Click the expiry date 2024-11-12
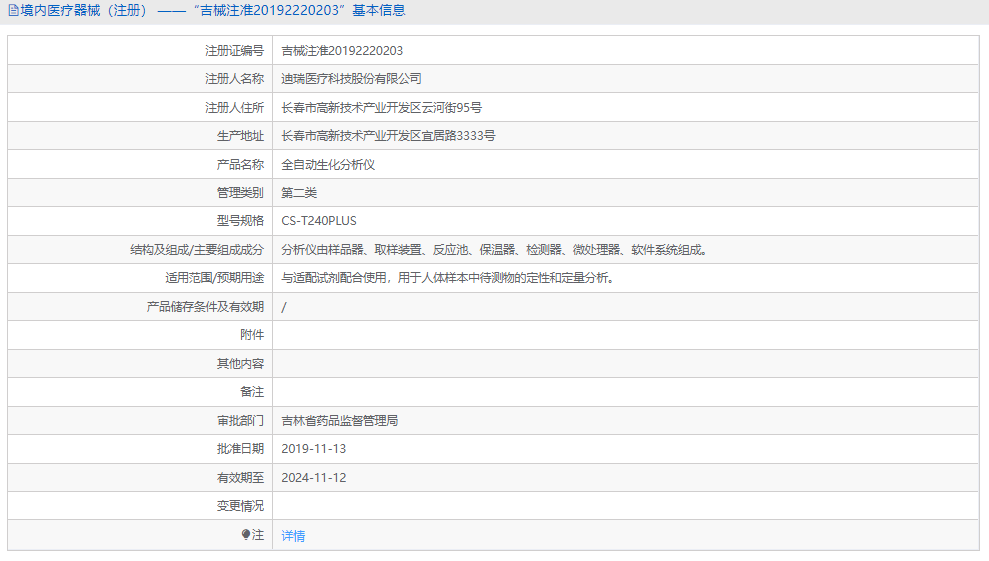This screenshot has width=989, height=561. pyautogui.click(x=314, y=478)
